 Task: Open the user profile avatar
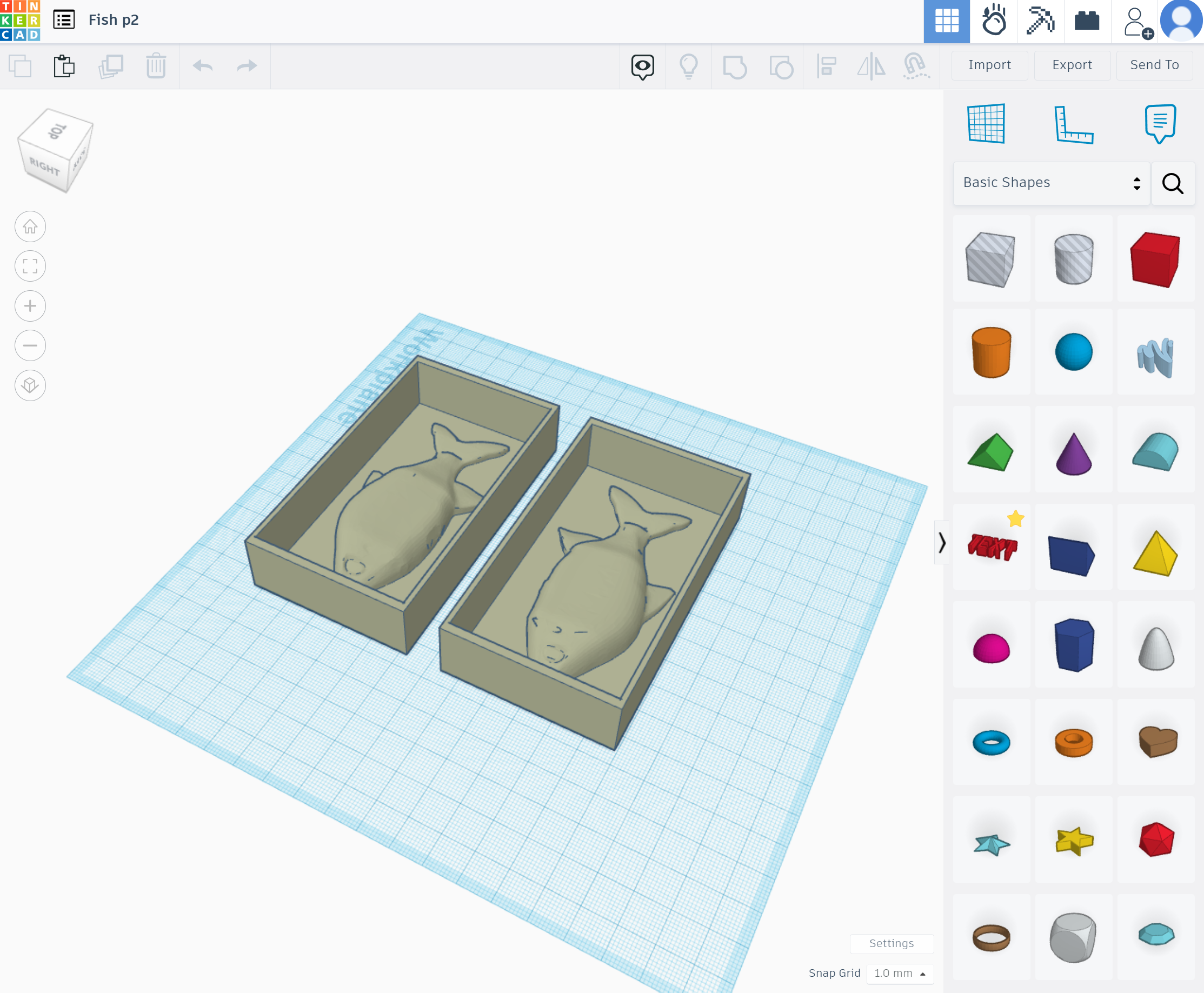[1182, 21]
